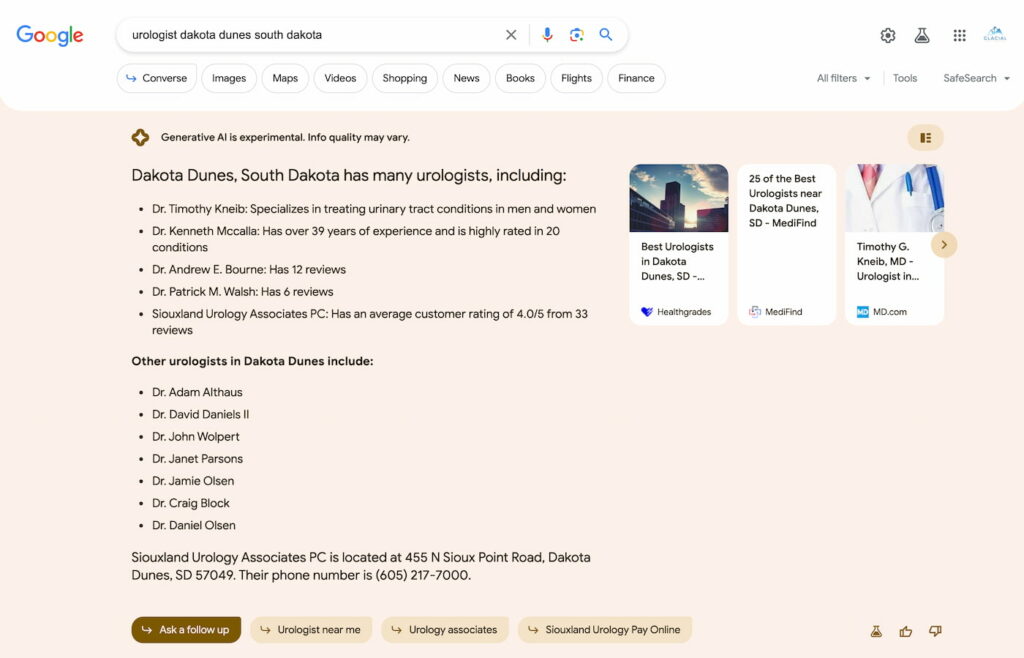The width and height of the screenshot is (1024, 658).
Task: Switch to the Converse tab
Action: click(157, 78)
